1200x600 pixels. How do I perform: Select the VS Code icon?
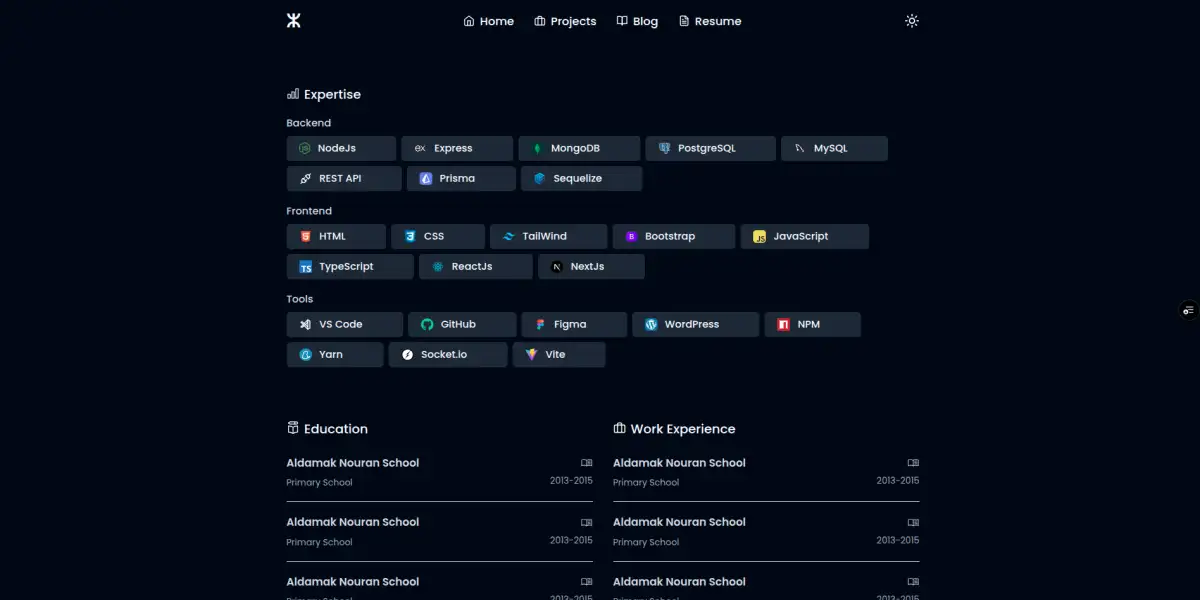(305, 325)
